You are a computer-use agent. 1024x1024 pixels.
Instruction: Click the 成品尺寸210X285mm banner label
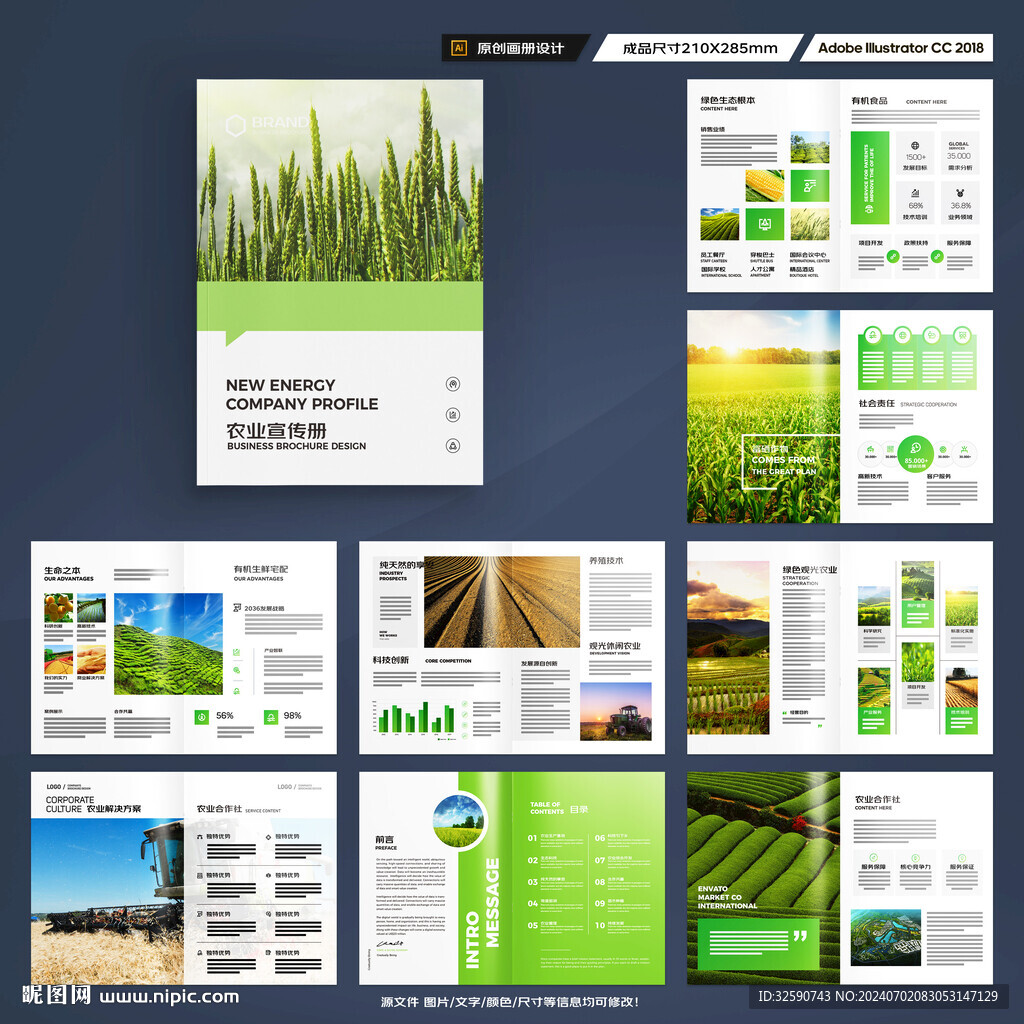point(699,48)
